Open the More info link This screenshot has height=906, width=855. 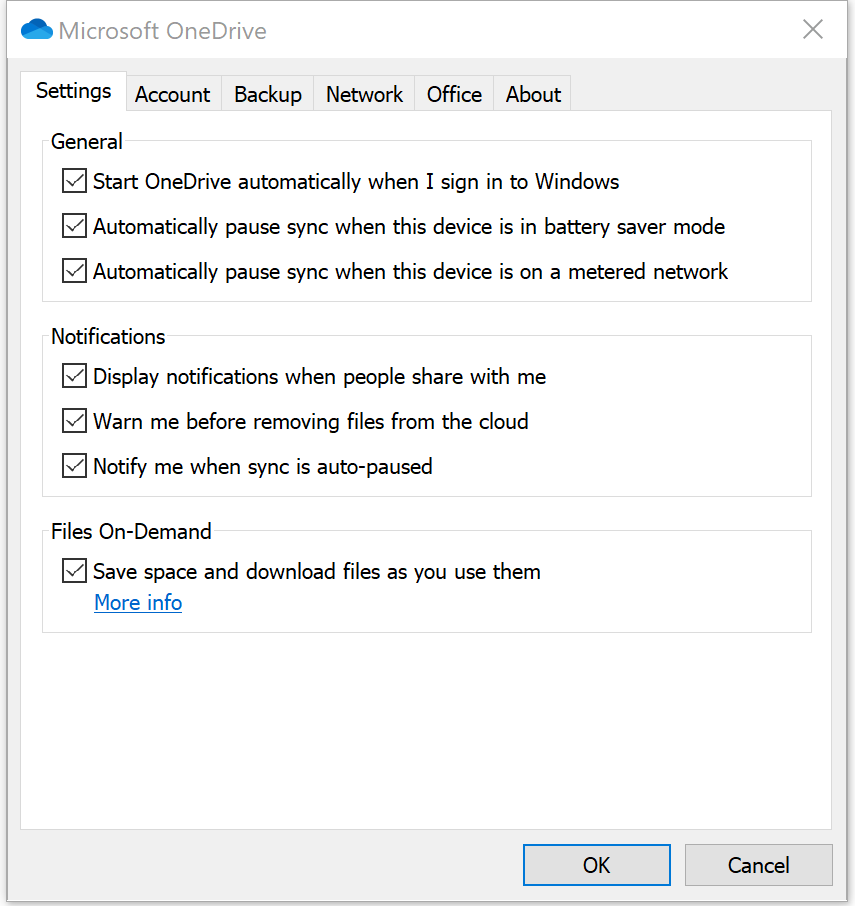coord(138,603)
